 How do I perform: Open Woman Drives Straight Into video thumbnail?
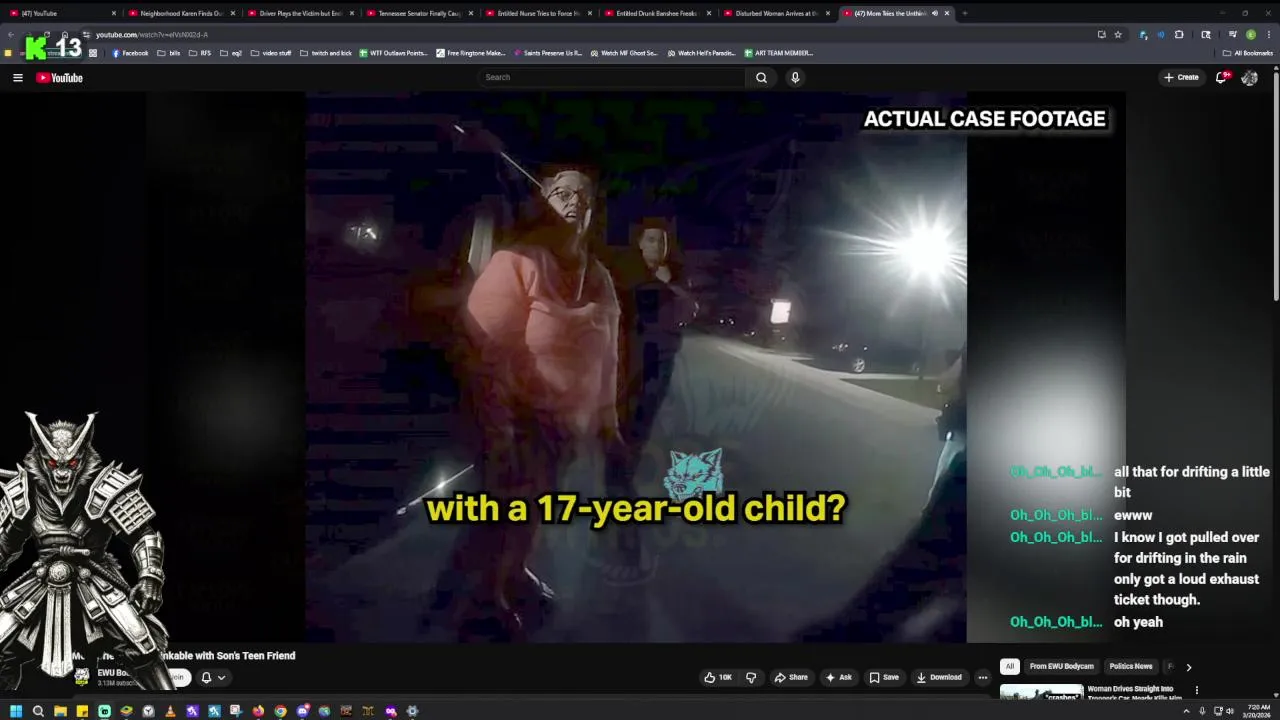tap(1041, 692)
